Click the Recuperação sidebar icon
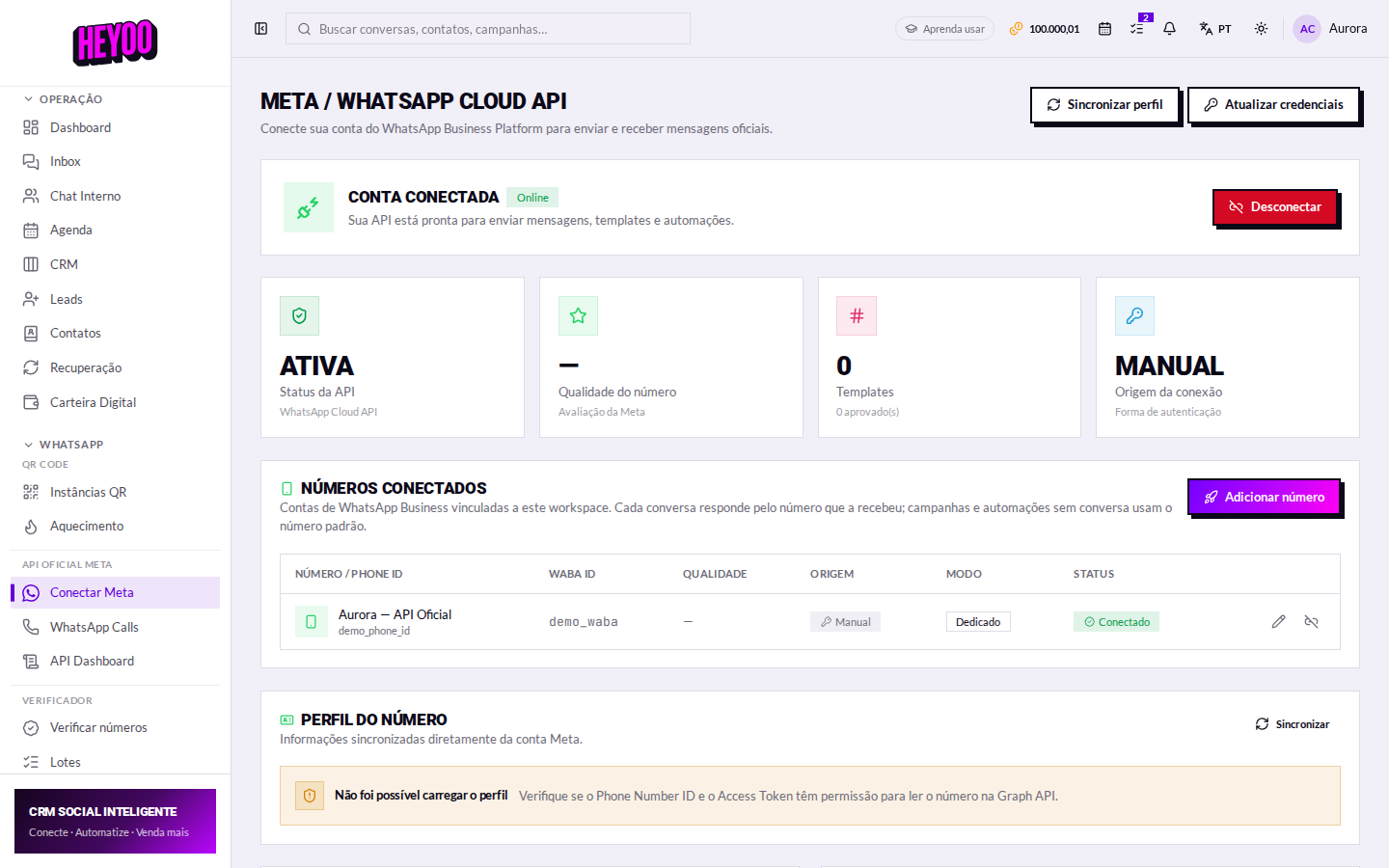This screenshot has width=1389, height=868. pyautogui.click(x=31, y=367)
